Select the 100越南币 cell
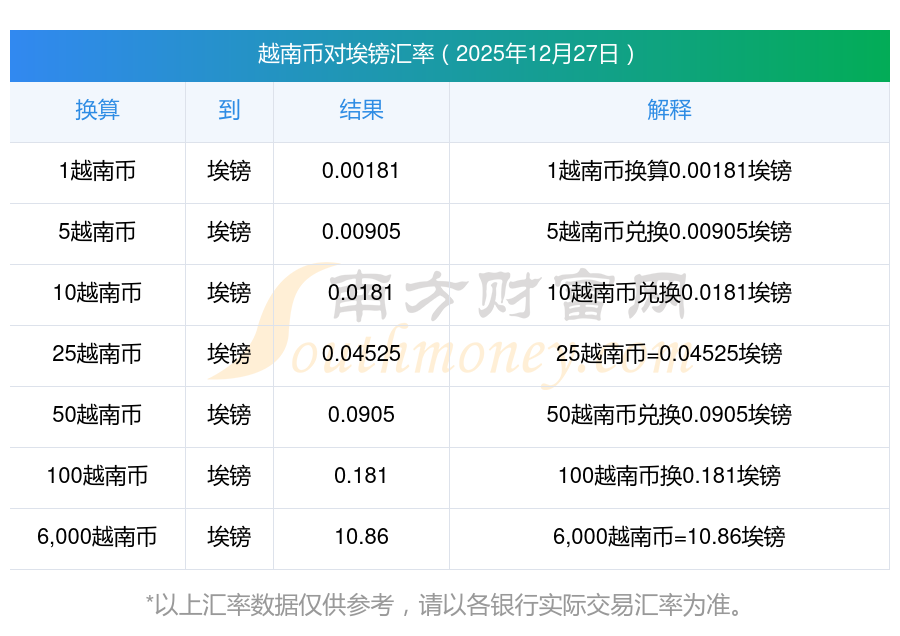The image size is (900, 636). click(97, 476)
